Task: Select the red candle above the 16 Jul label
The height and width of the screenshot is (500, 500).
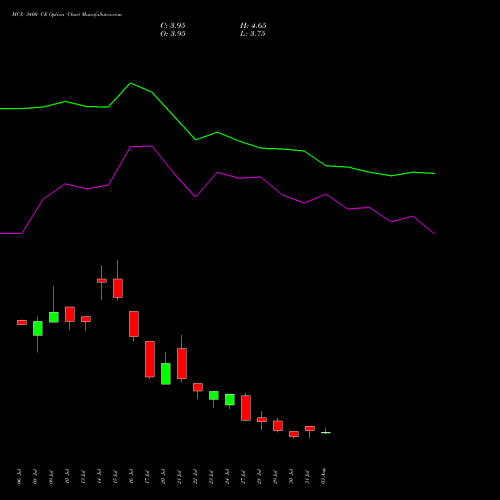Action: [x=134, y=324]
